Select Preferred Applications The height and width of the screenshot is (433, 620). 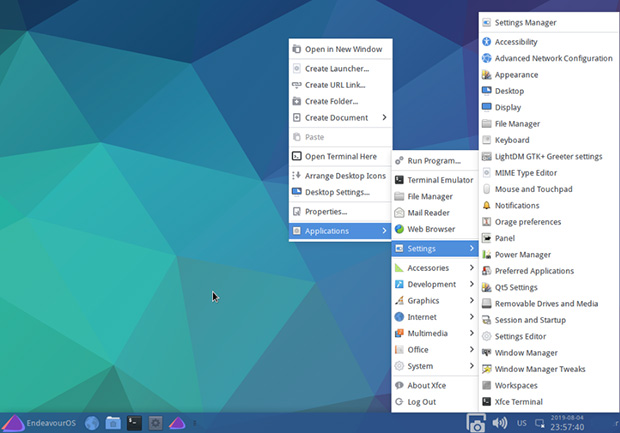(x=549, y=271)
